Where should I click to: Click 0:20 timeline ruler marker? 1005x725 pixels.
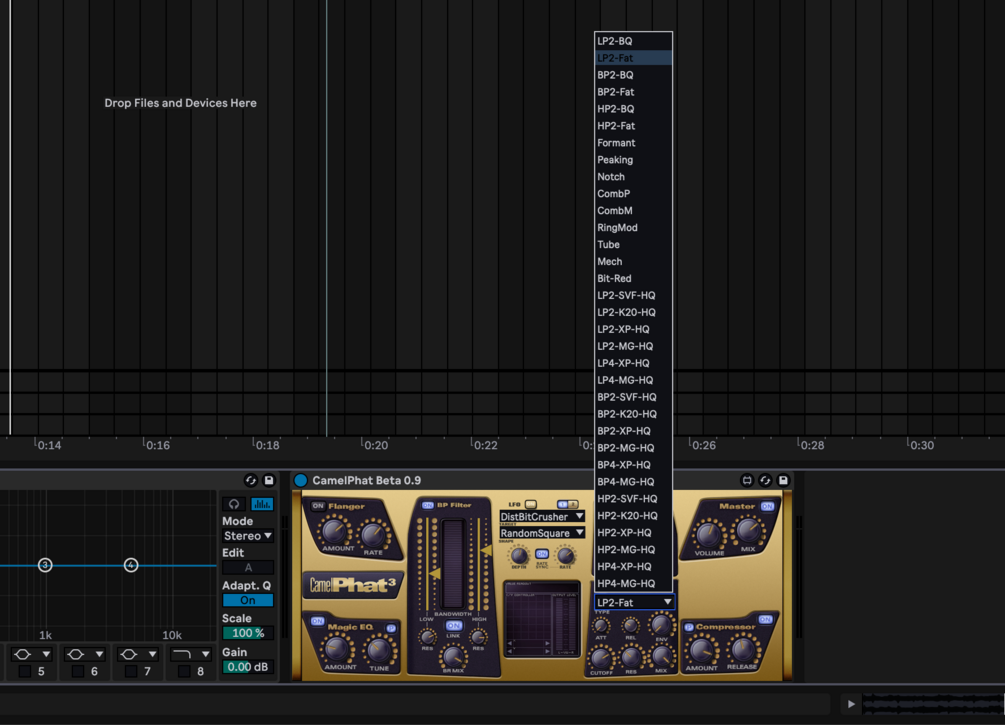(x=375, y=445)
